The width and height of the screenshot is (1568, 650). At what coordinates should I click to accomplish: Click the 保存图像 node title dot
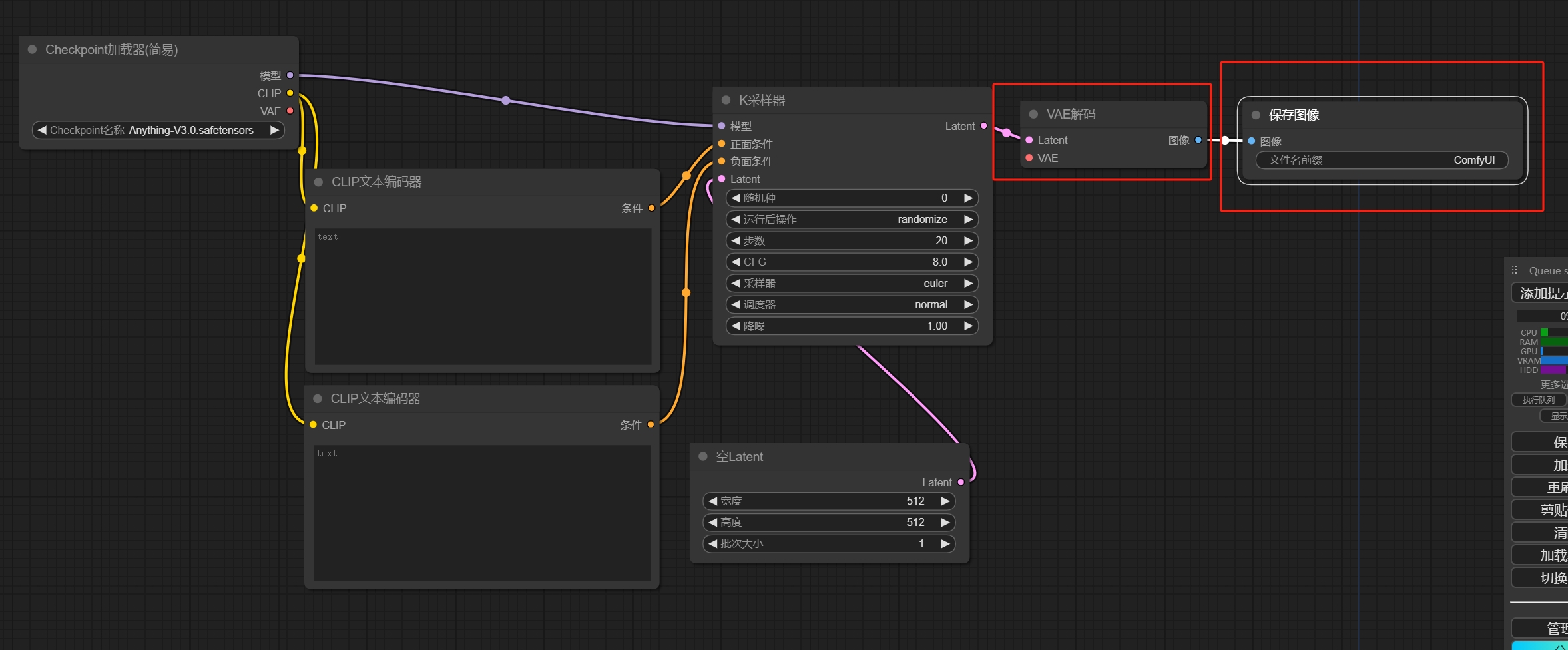click(x=1256, y=115)
